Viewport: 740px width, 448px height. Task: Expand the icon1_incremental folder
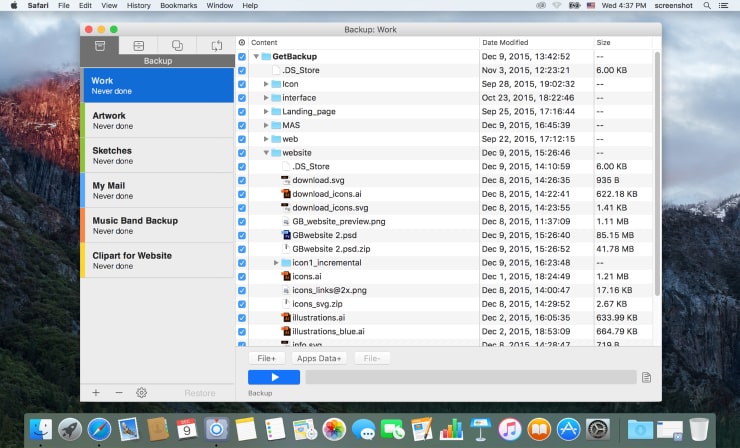tap(276, 262)
